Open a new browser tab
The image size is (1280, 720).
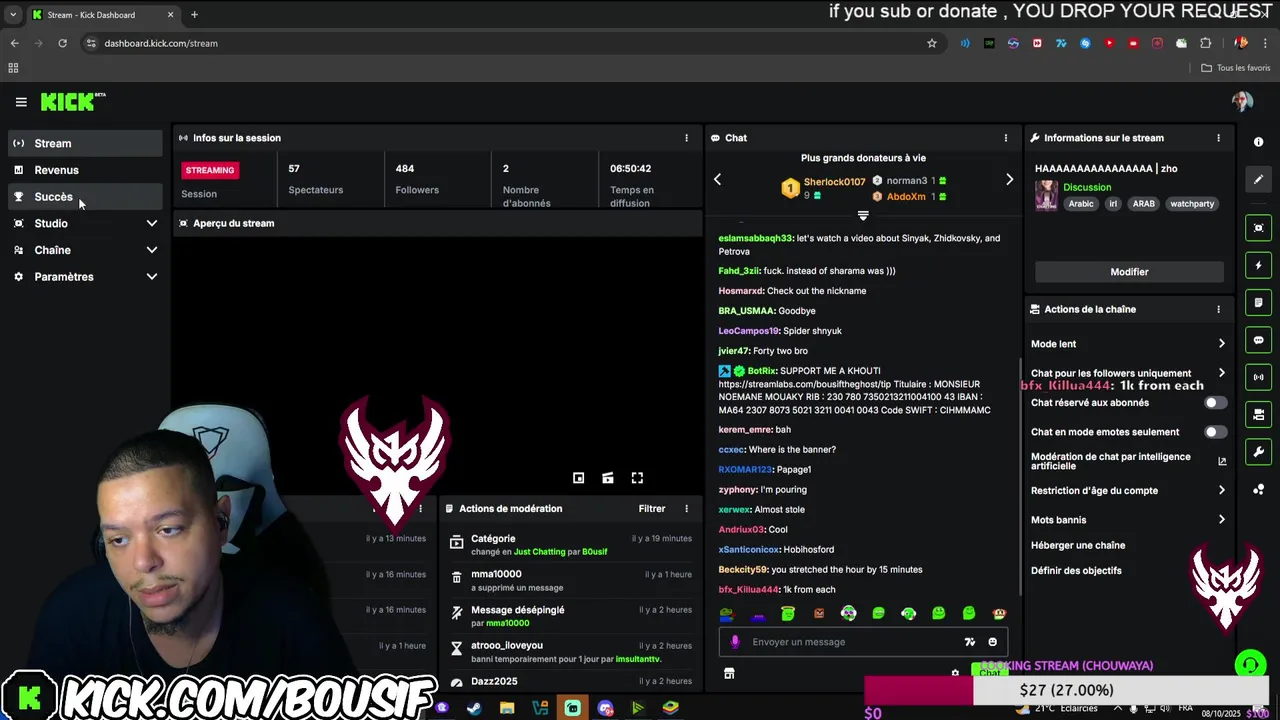194,15
